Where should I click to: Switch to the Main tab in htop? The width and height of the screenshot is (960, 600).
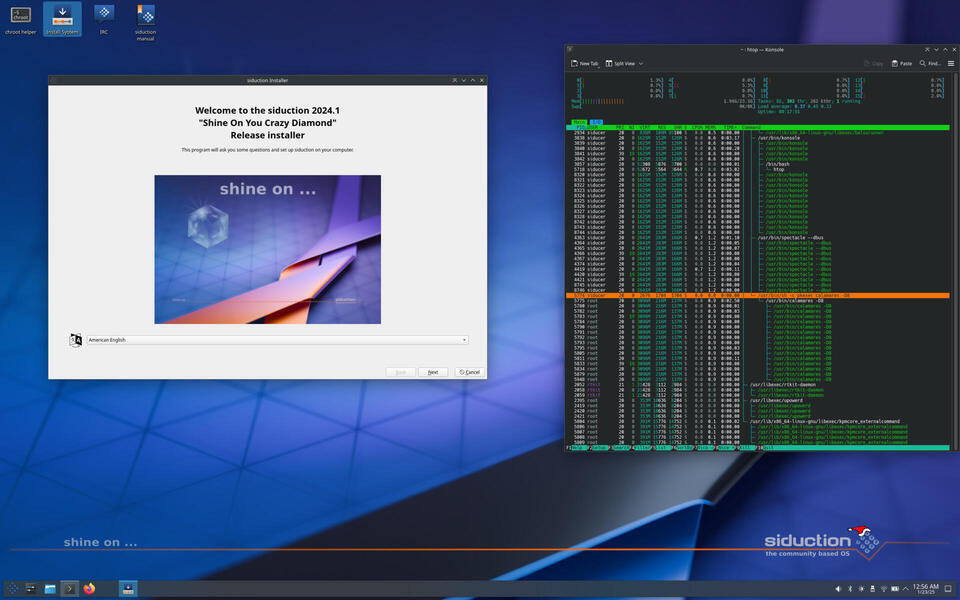[x=579, y=122]
